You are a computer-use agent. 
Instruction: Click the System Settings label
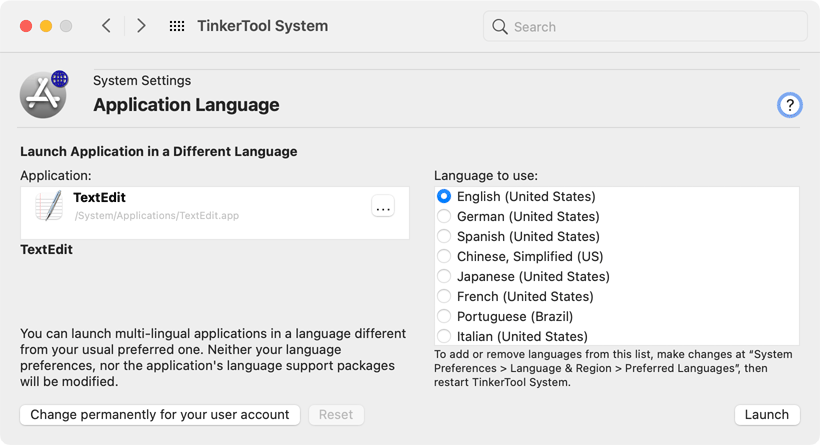(x=142, y=81)
